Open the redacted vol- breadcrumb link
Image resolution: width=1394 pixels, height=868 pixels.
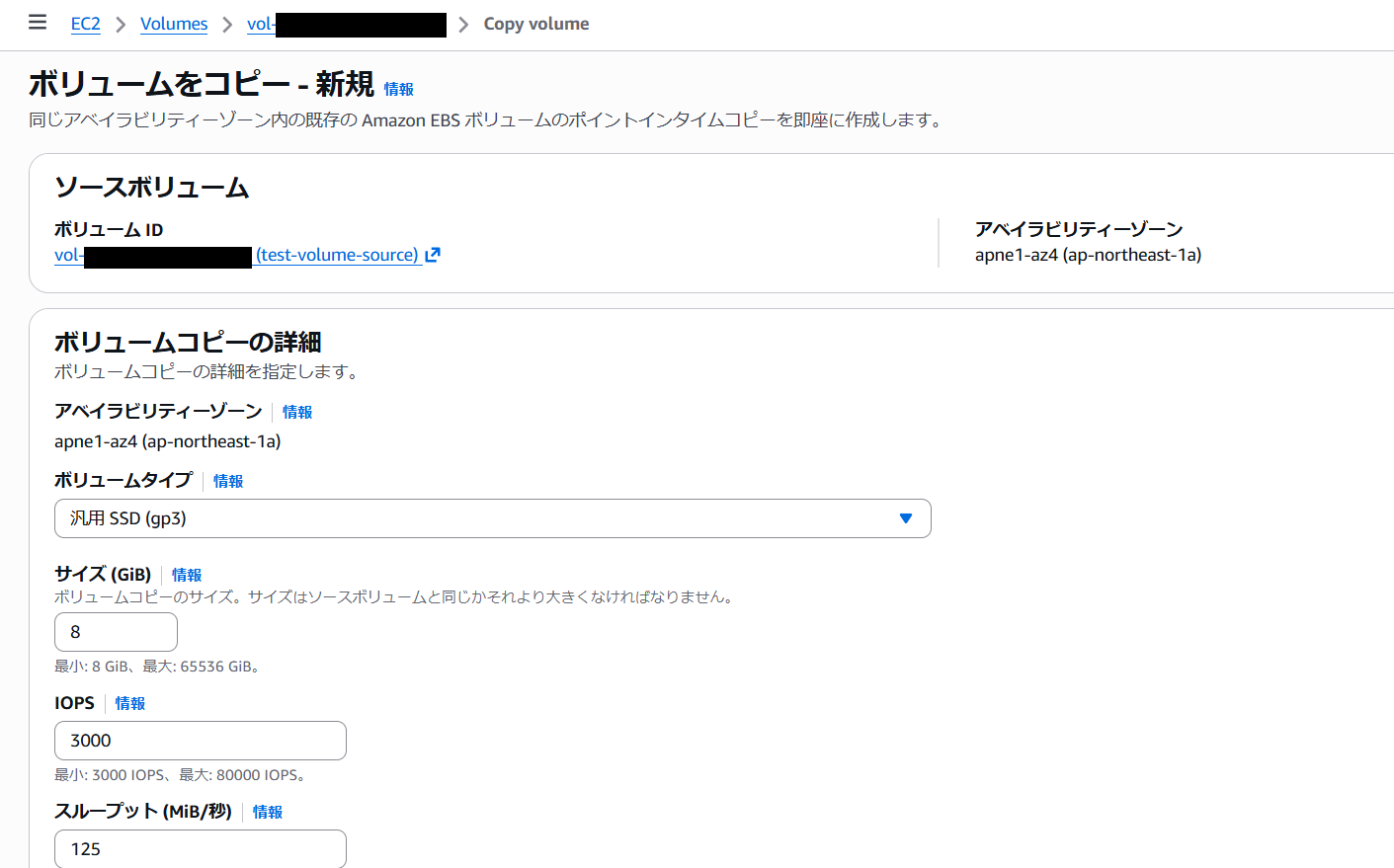pyautogui.click(x=346, y=24)
